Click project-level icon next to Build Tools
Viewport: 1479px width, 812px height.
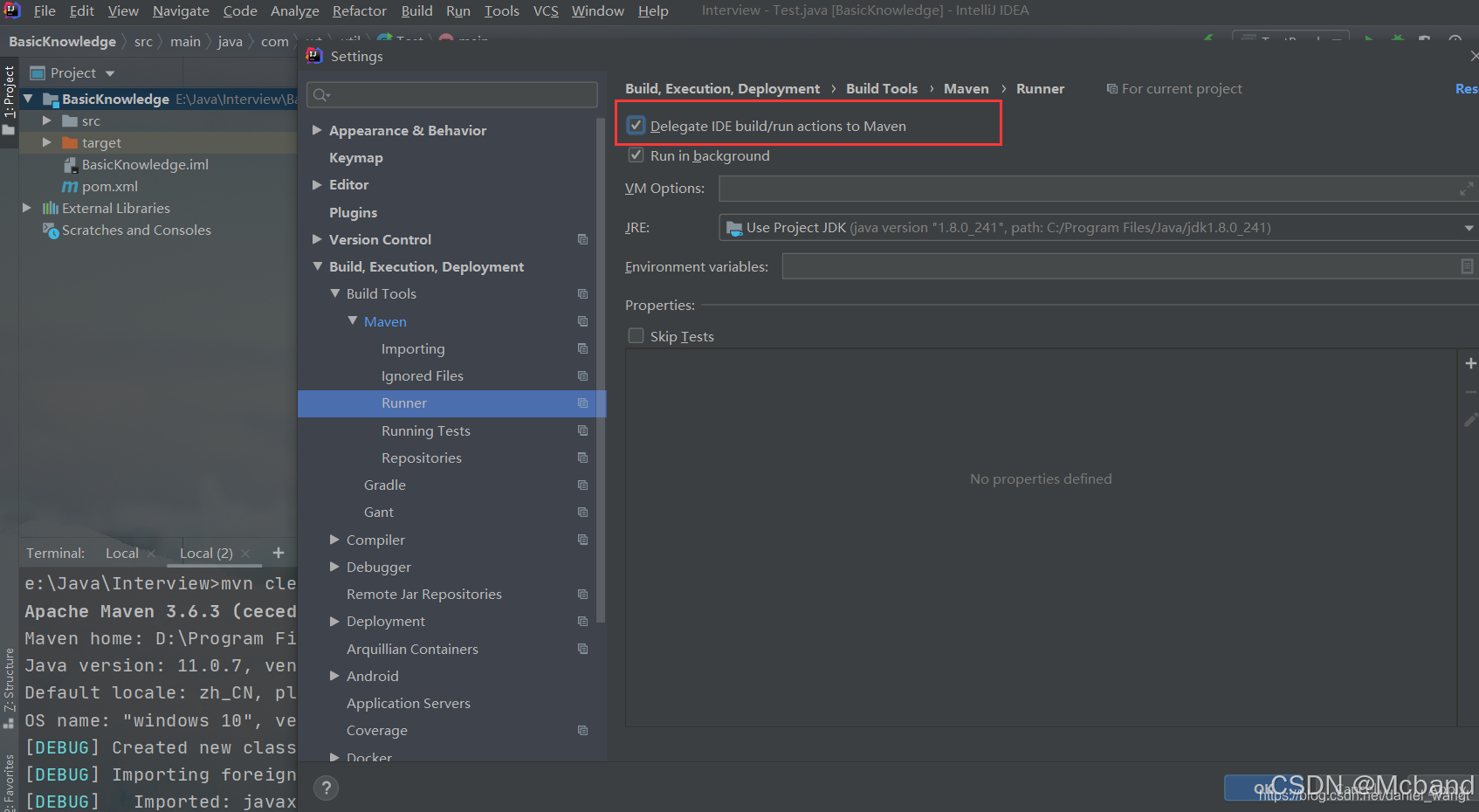pos(582,294)
